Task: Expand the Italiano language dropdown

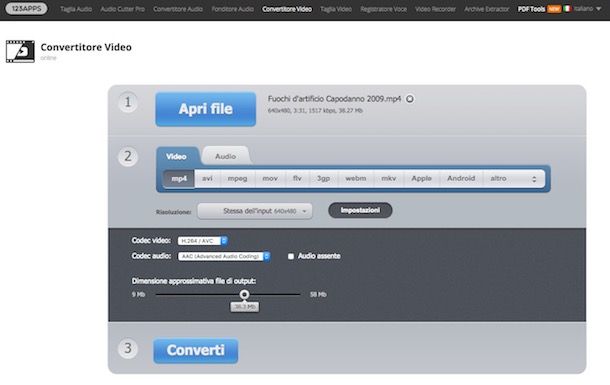Action: pyautogui.click(x=587, y=9)
